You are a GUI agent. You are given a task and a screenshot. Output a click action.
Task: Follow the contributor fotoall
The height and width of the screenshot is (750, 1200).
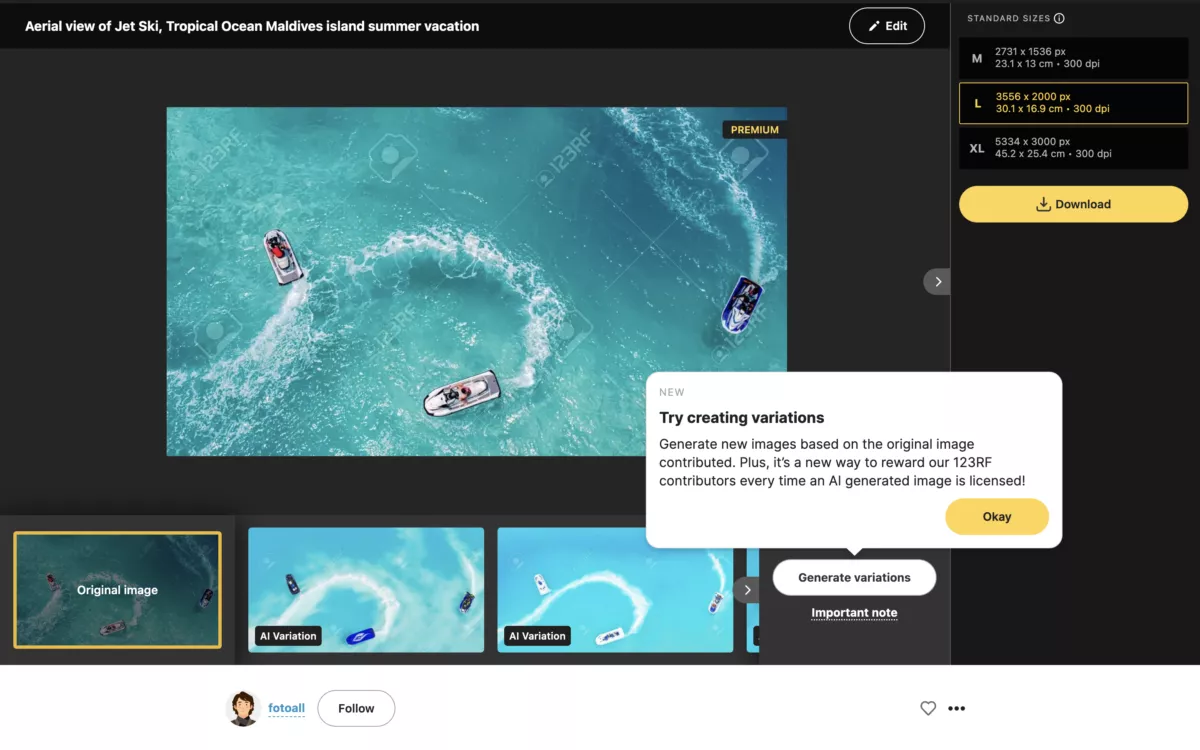point(356,708)
